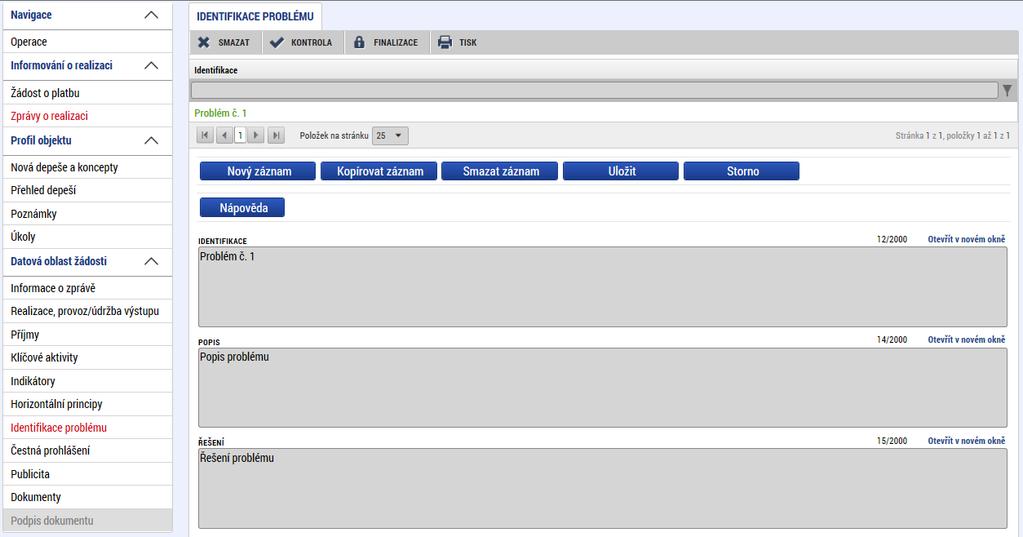Screen dimensions: 1023x537
Task: Select the Problém č. 1 table row
Action: point(603,113)
